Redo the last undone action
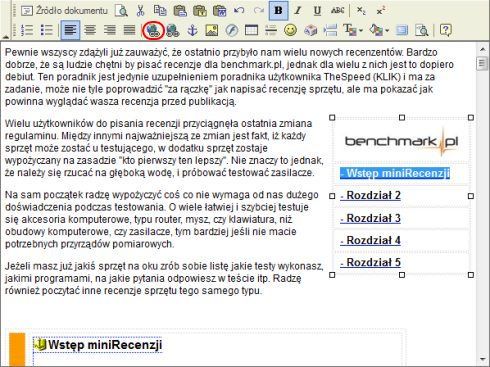 click(x=259, y=11)
